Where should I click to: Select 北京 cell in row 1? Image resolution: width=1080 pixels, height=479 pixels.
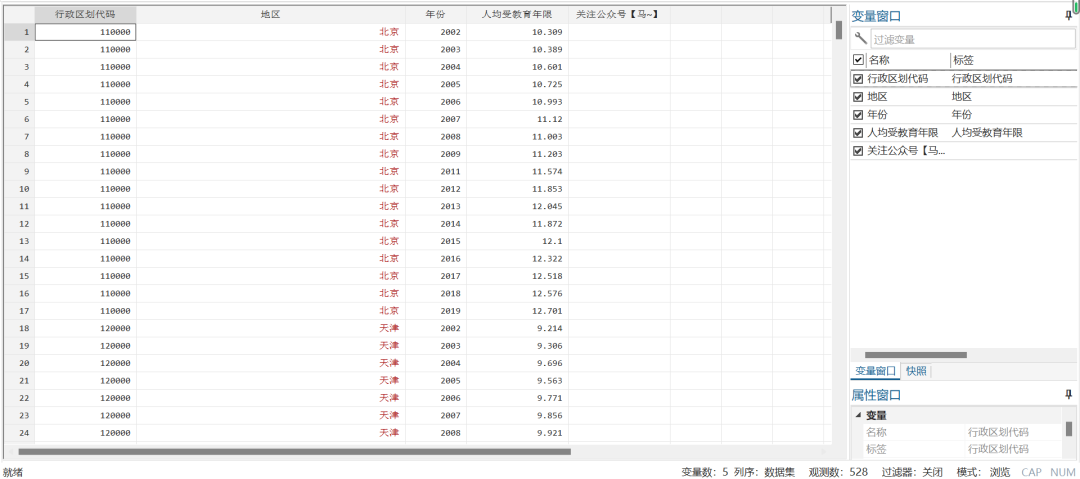(271, 32)
